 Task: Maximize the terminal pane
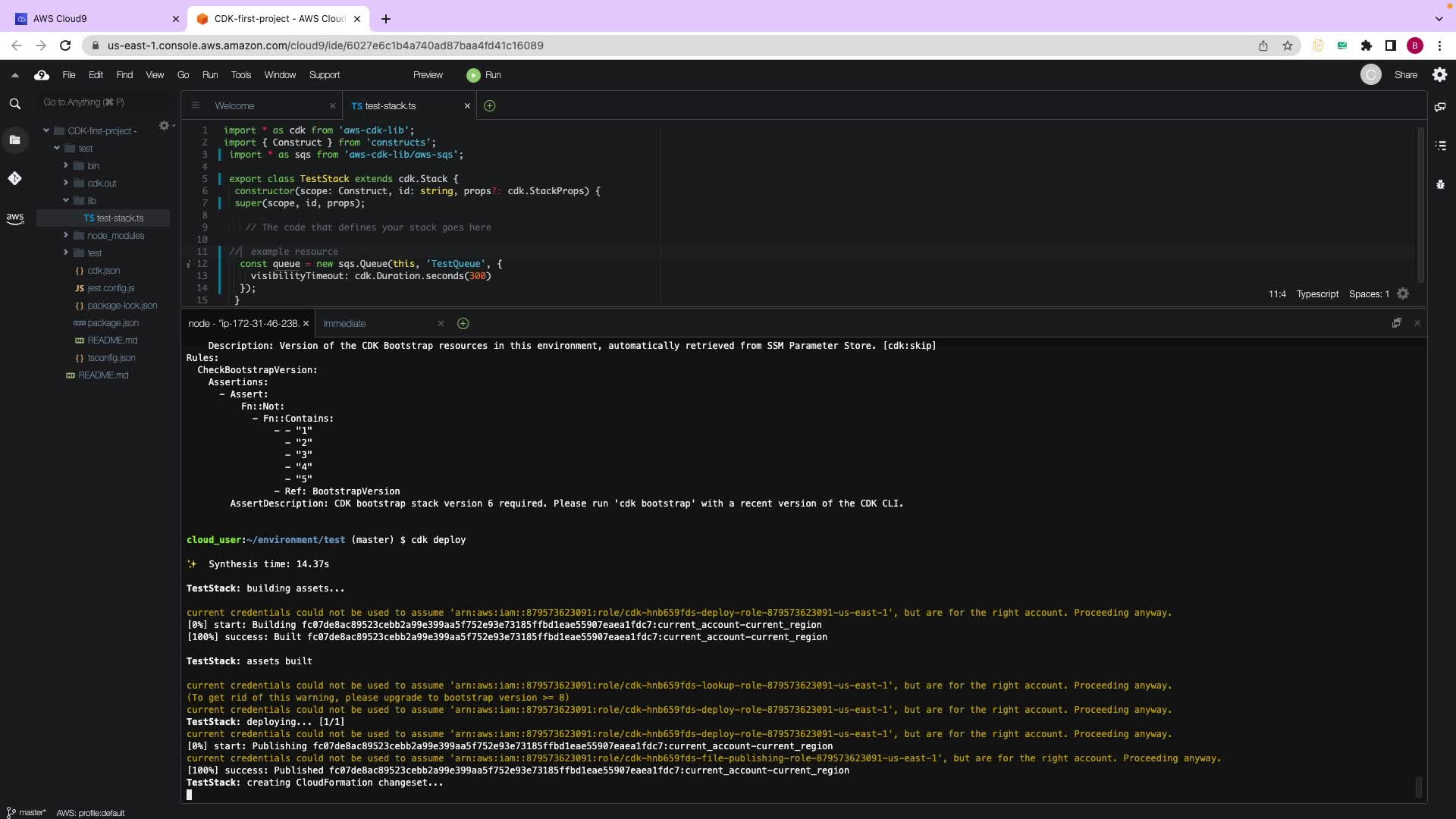click(1396, 323)
